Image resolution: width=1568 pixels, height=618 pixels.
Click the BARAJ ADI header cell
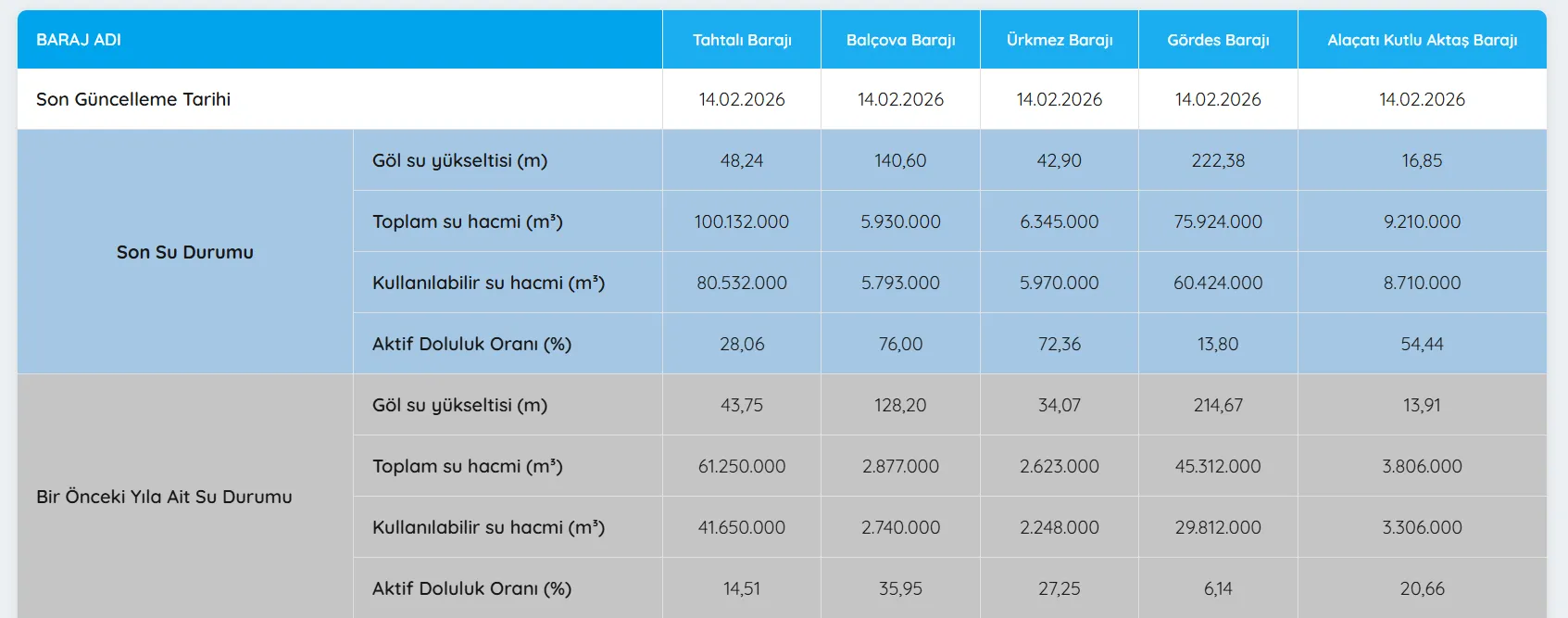click(x=79, y=40)
